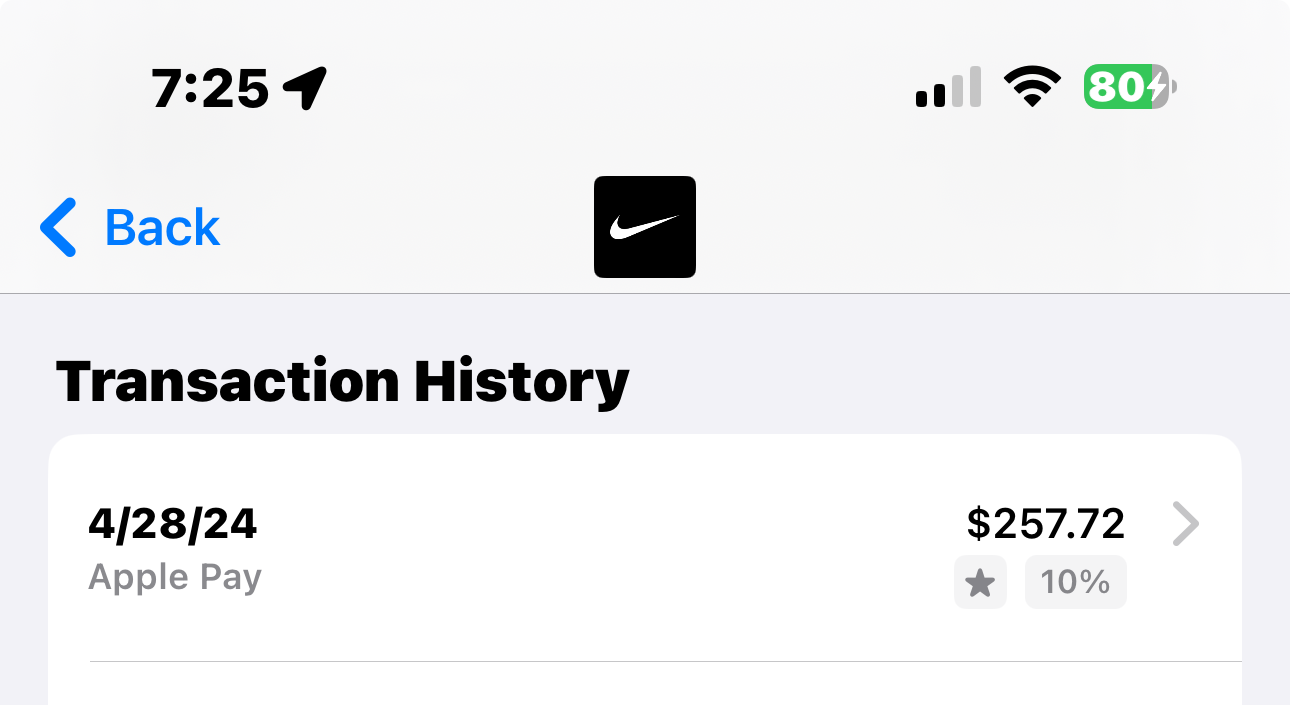Tap the 7:25 clock in status bar
1290x705 pixels.
(210, 89)
